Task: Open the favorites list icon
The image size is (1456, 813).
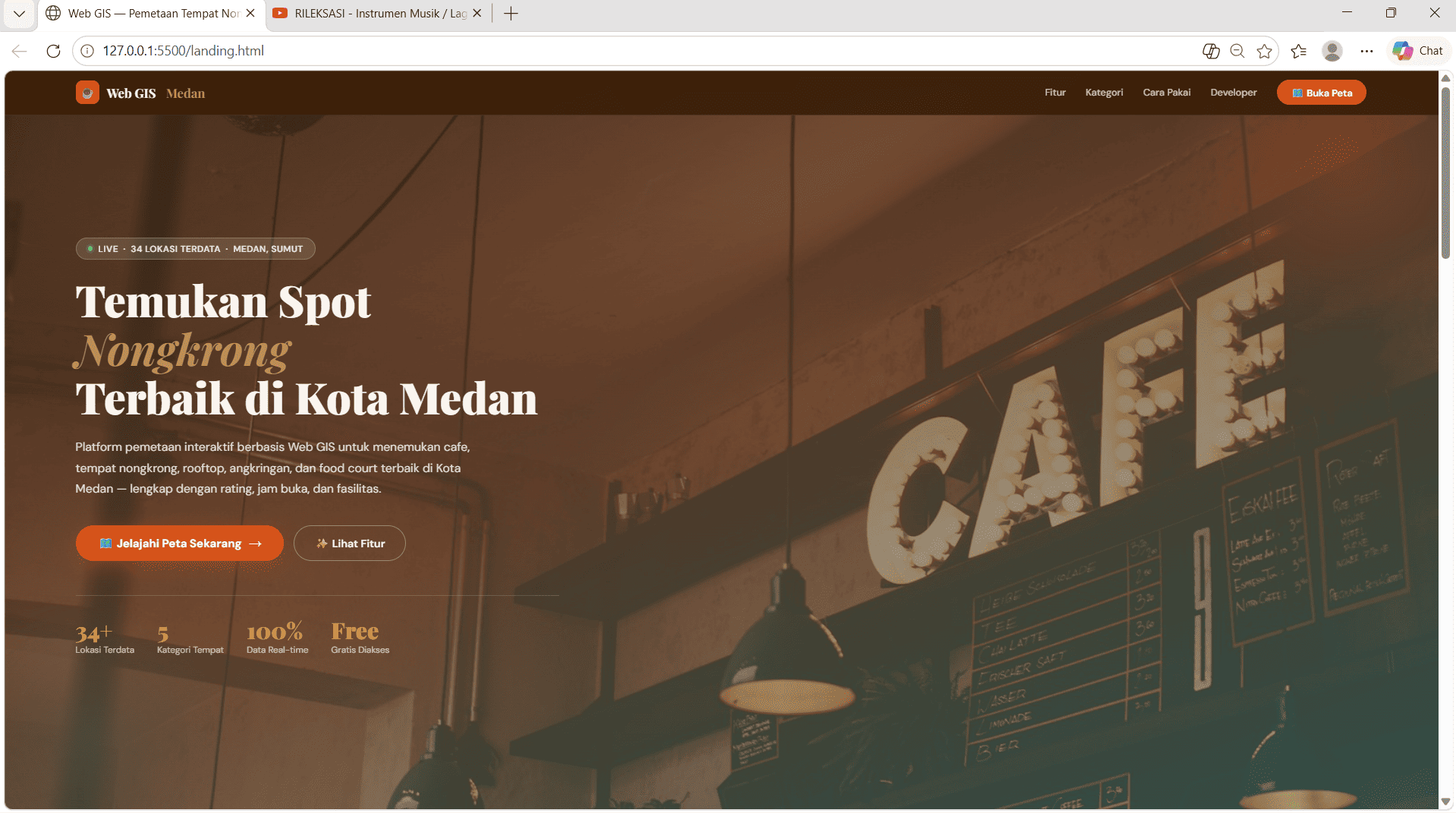Action: [x=1299, y=51]
